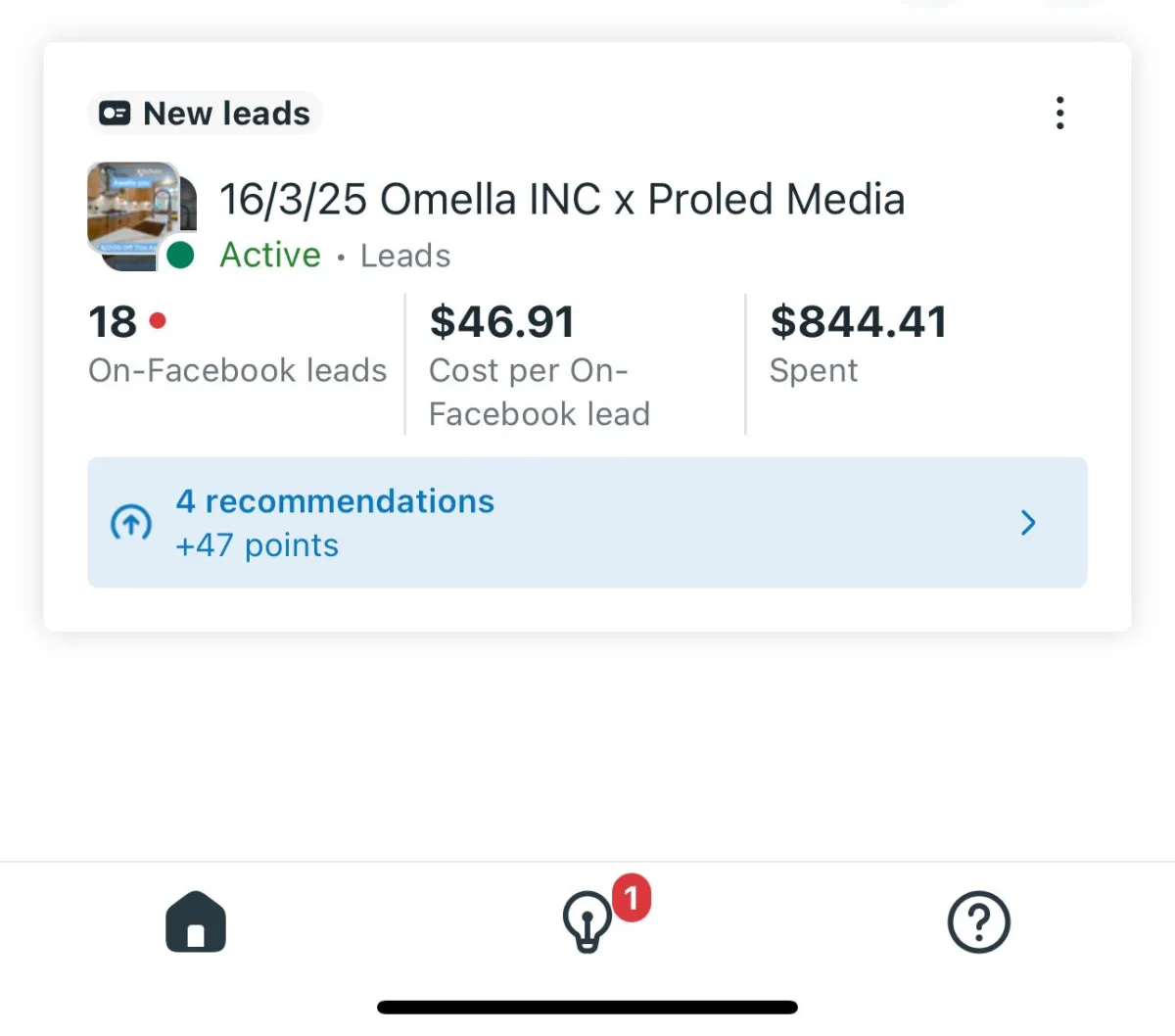Tap the red notification badge showing 1
This screenshot has height=1036, width=1175.
(x=632, y=897)
